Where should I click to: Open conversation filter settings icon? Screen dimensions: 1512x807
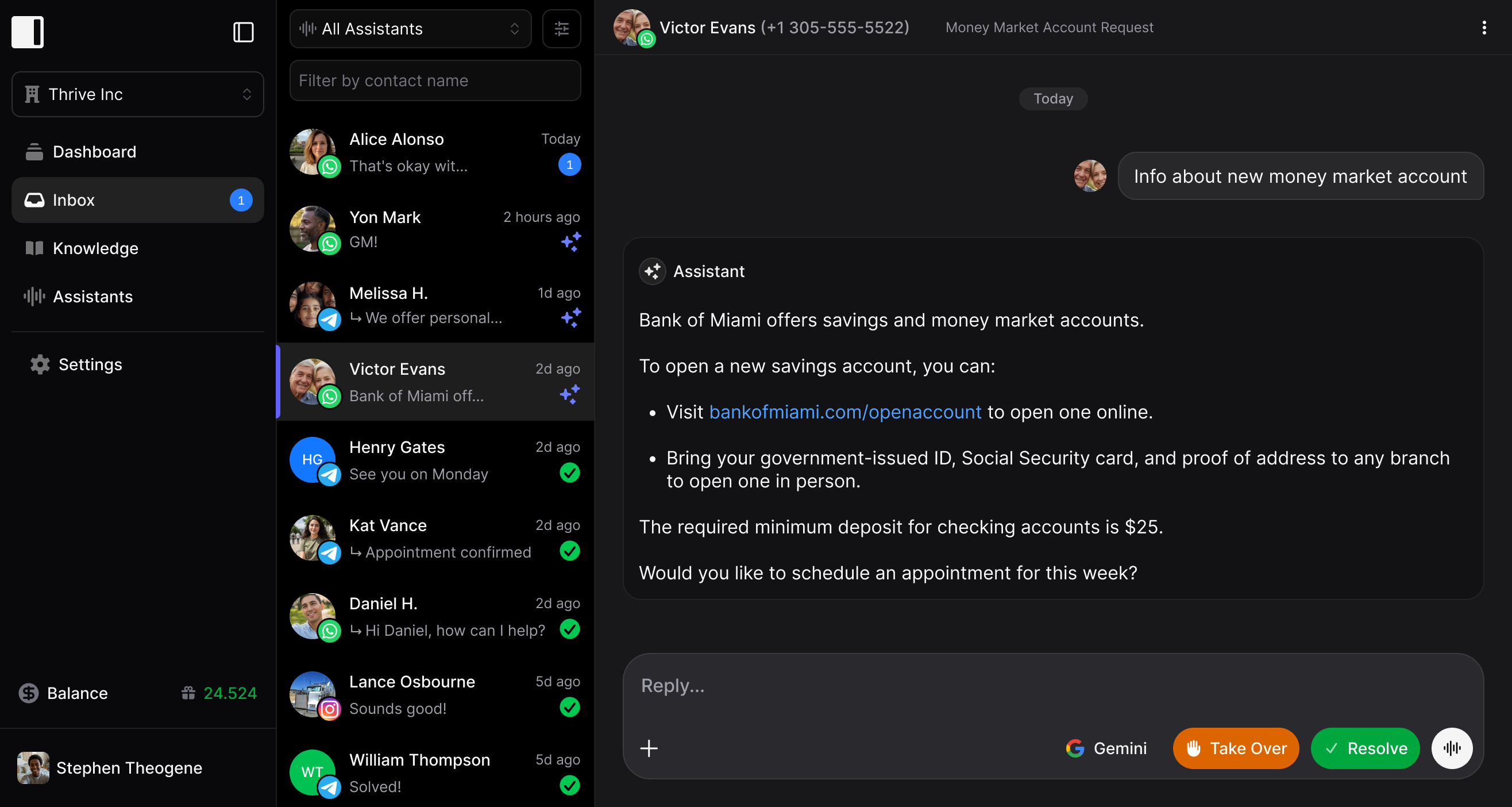point(561,29)
